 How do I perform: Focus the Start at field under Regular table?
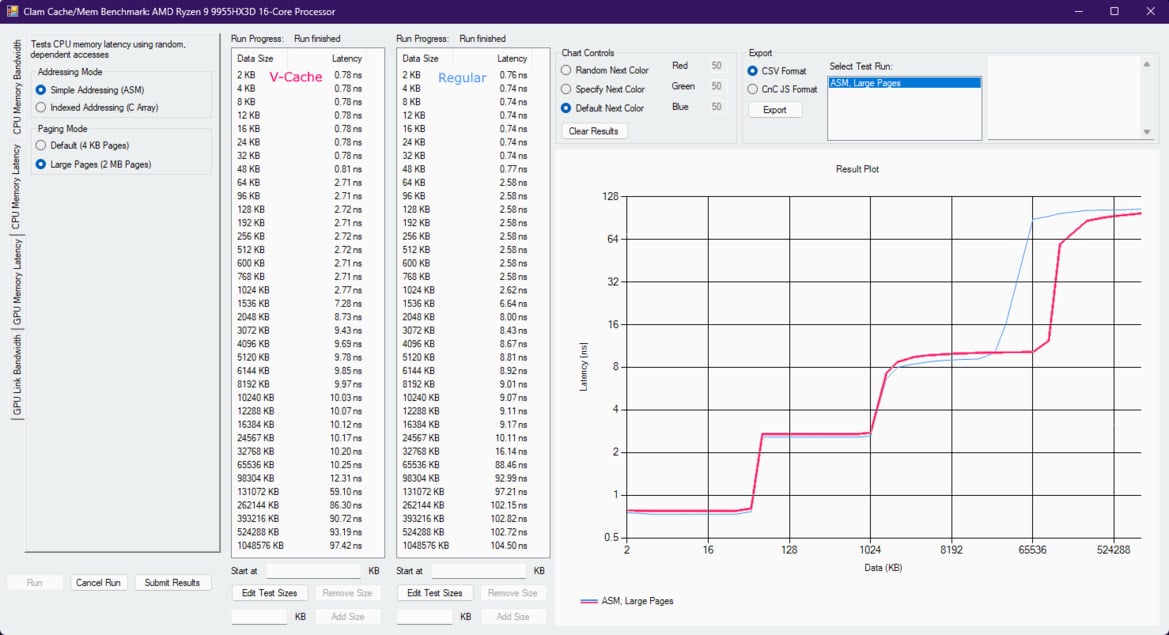pyautogui.click(x=479, y=571)
